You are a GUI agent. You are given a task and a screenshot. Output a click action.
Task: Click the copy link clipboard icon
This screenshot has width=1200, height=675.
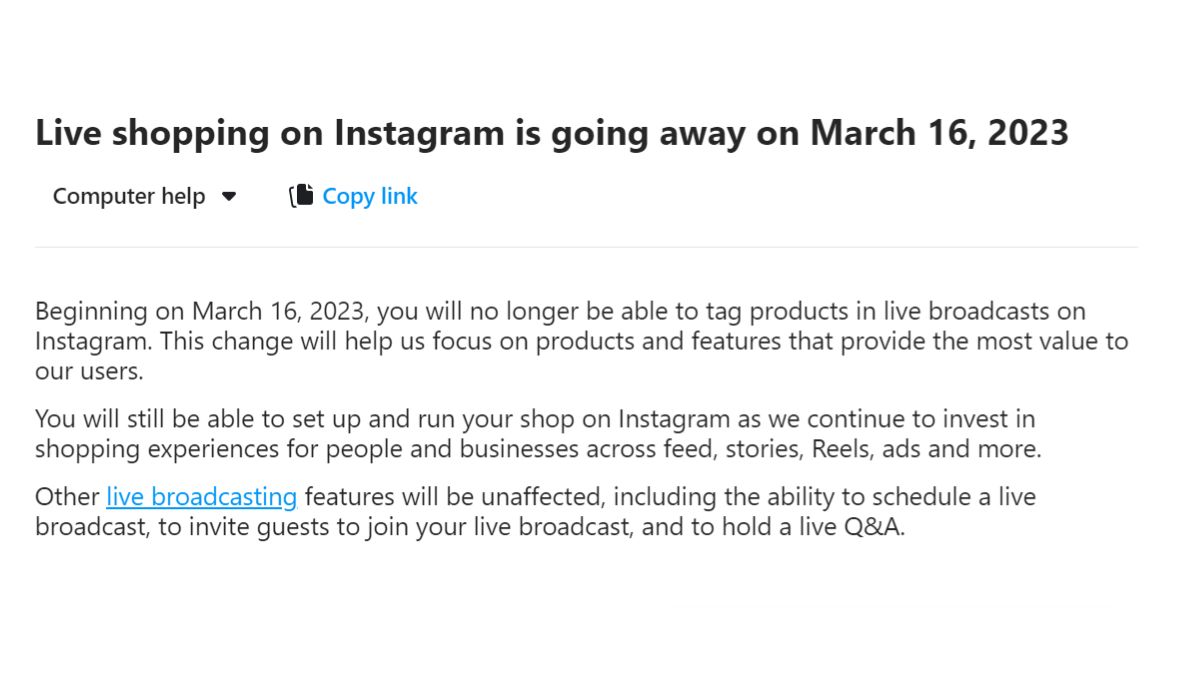[x=301, y=196]
